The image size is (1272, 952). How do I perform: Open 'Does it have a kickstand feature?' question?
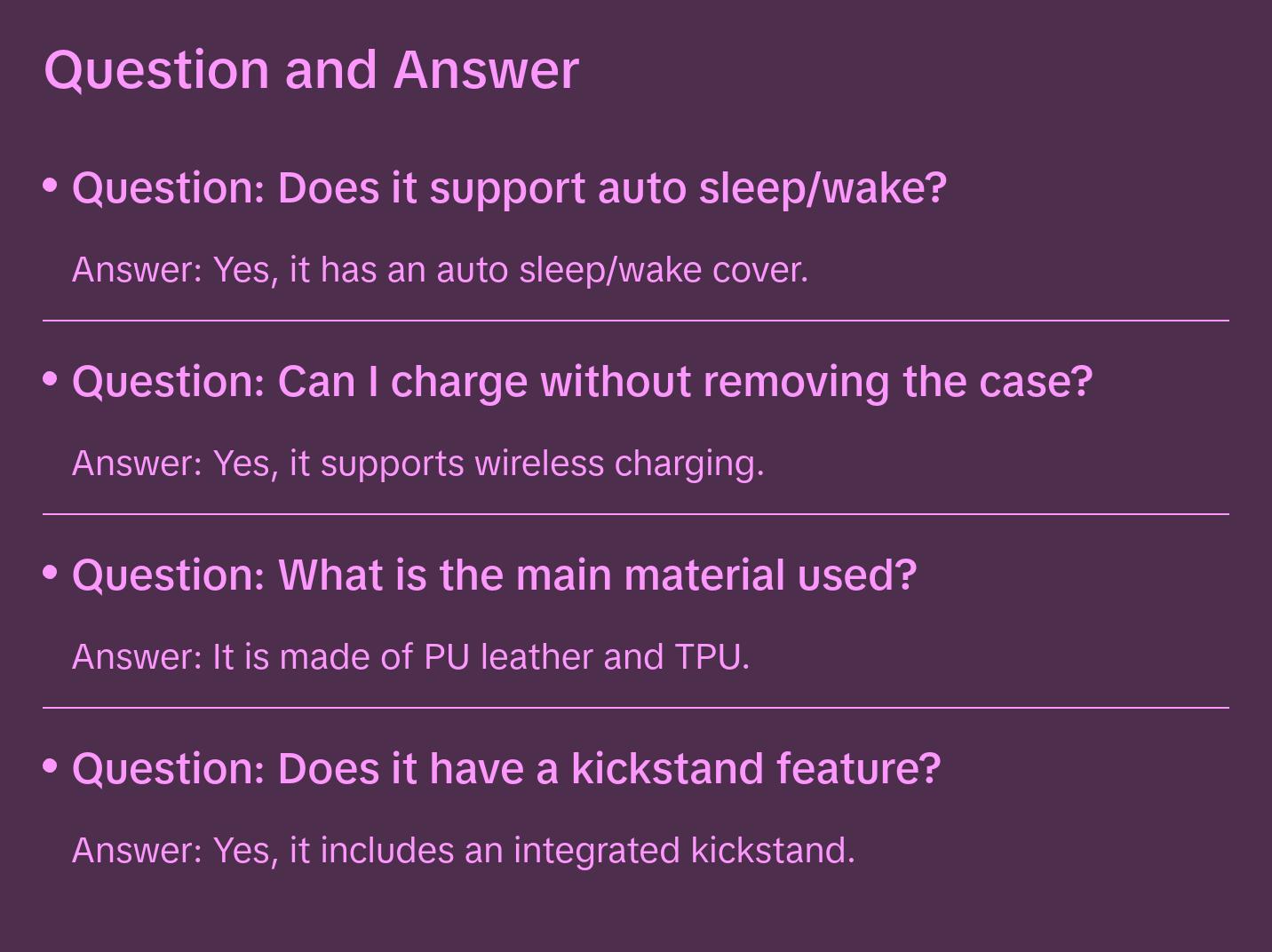tap(505, 769)
